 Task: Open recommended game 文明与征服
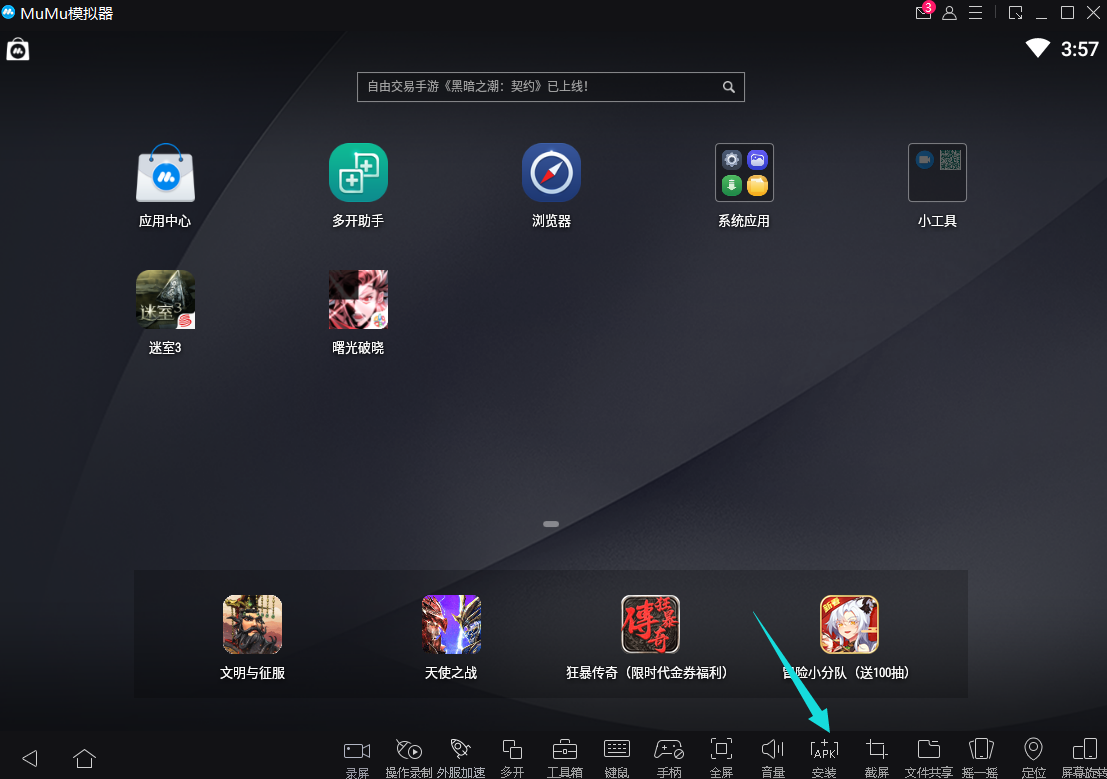coord(252,624)
